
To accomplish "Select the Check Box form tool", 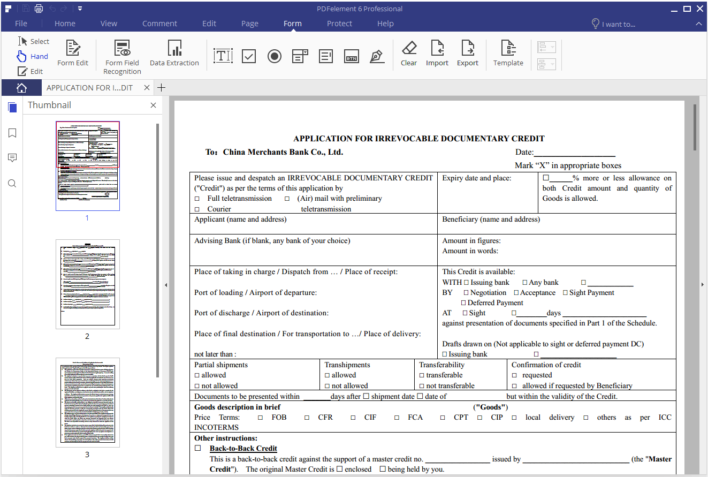I will (249, 56).
